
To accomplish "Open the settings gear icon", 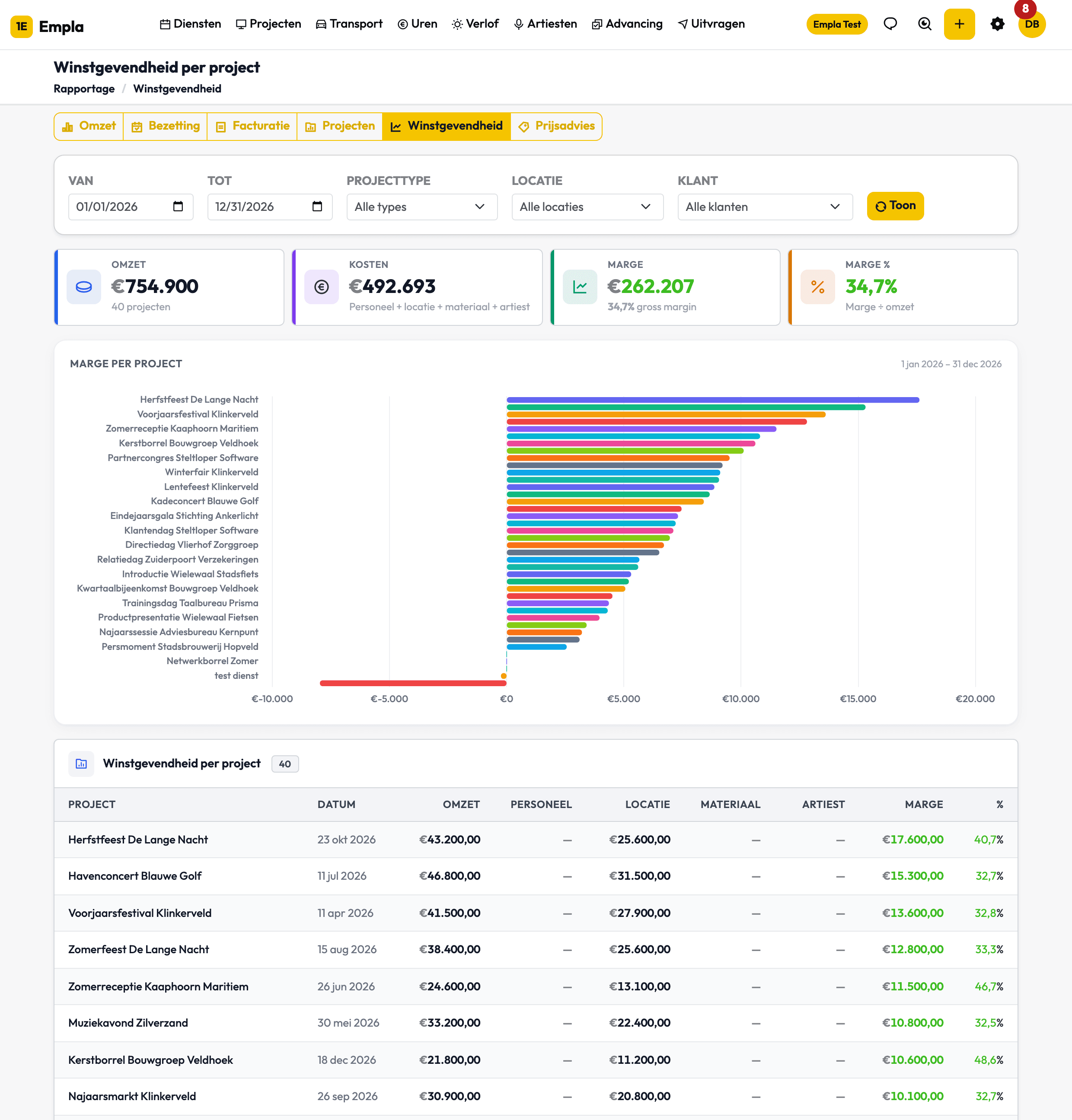I will click(x=997, y=24).
